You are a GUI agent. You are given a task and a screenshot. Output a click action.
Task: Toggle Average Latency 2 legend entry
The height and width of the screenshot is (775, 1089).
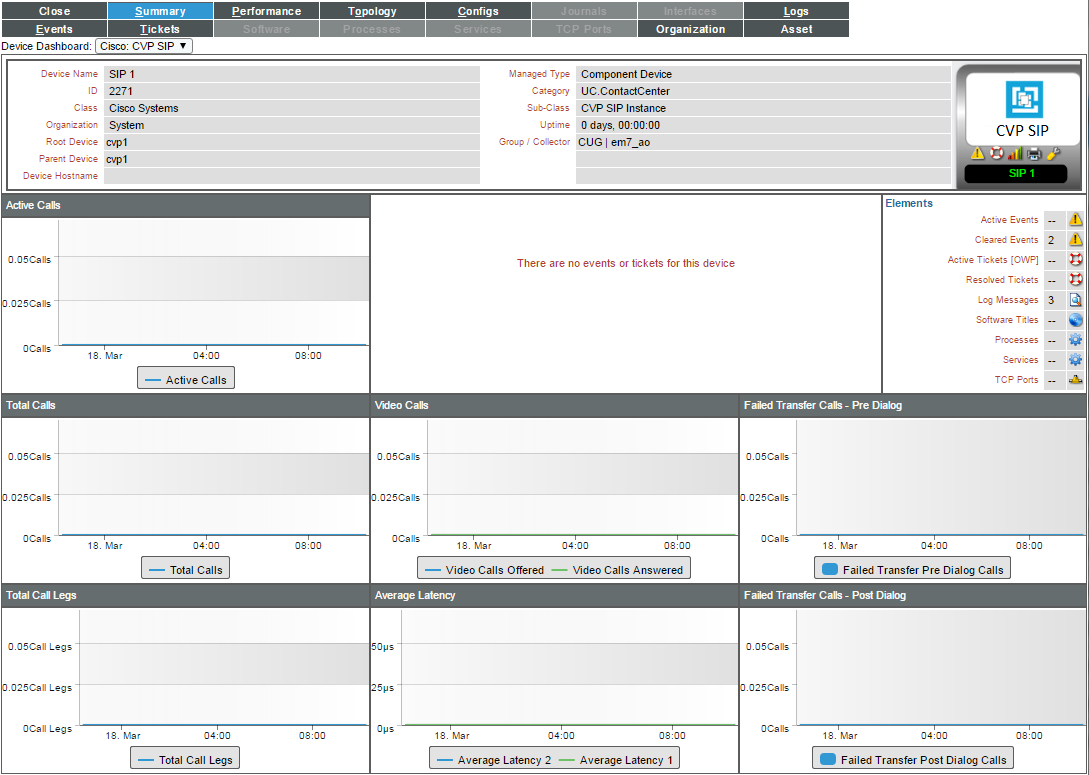click(x=493, y=760)
